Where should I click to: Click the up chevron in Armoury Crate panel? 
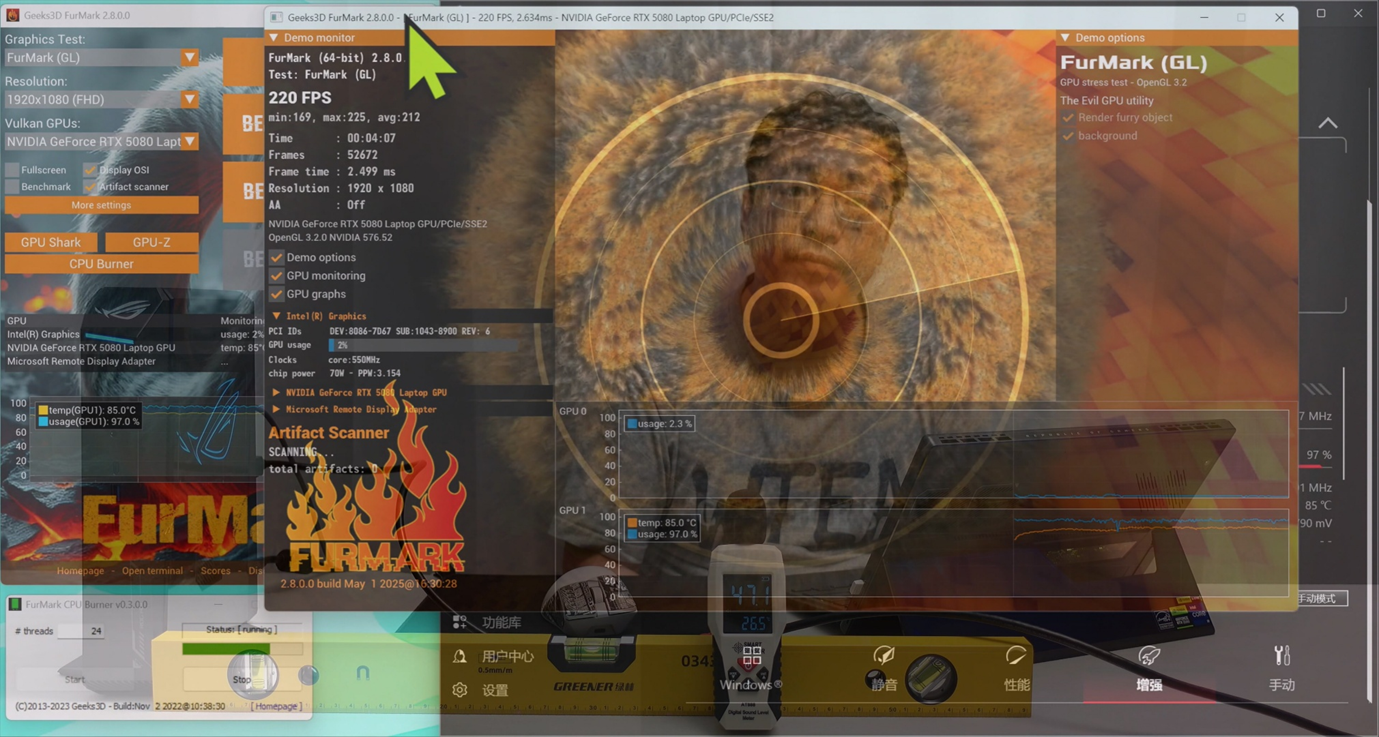[1328, 123]
